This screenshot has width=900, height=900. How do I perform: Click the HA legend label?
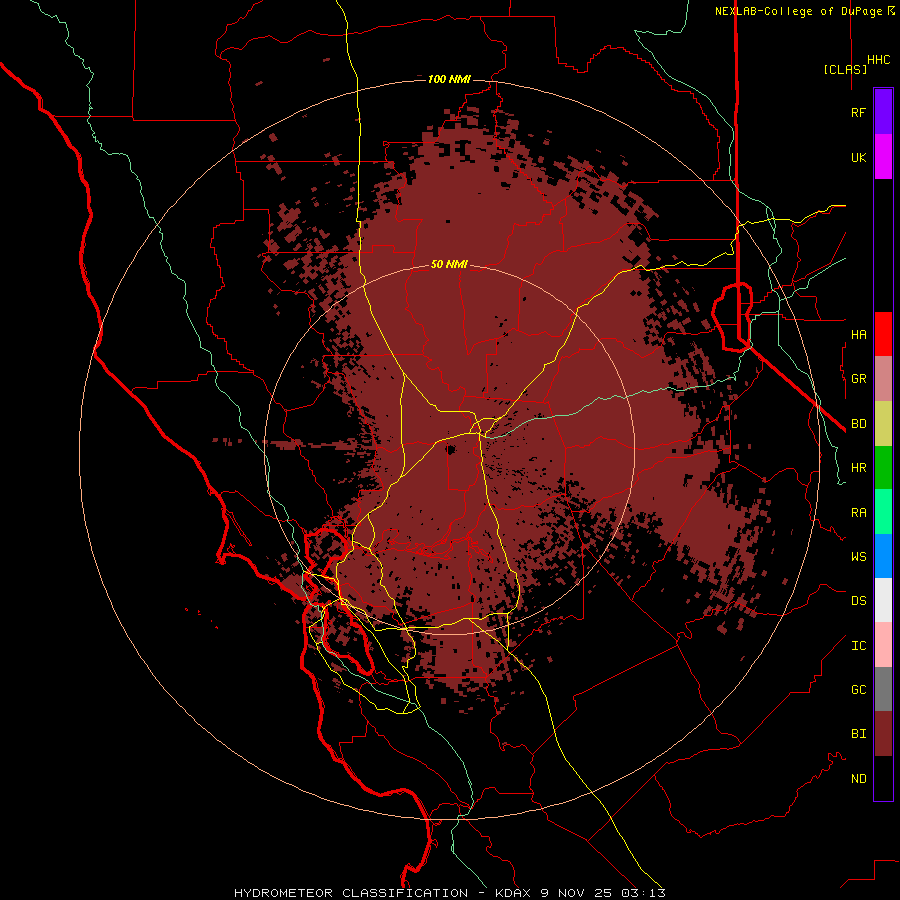click(858, 335)
